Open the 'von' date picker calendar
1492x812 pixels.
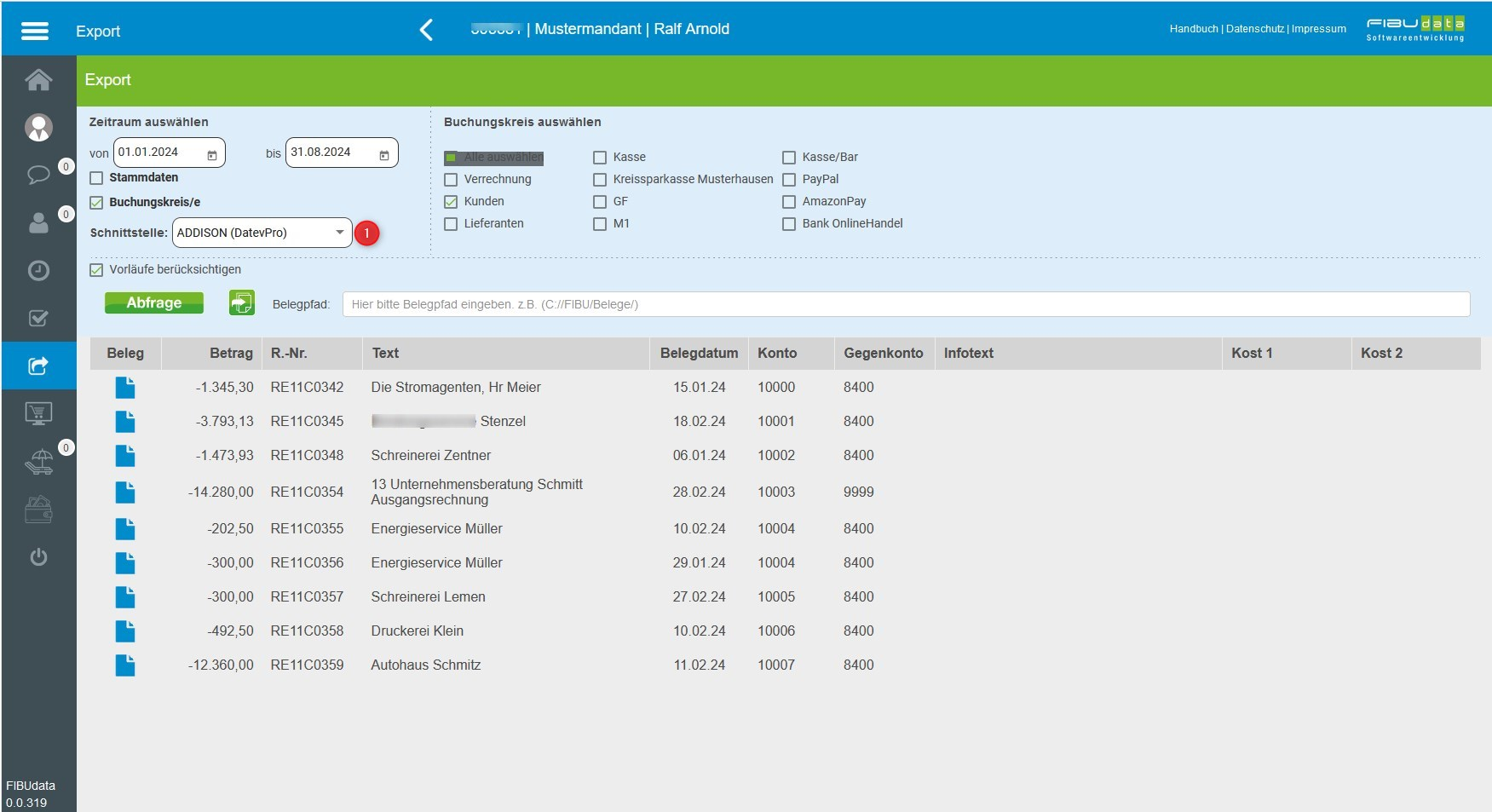[x=212, y=154]
